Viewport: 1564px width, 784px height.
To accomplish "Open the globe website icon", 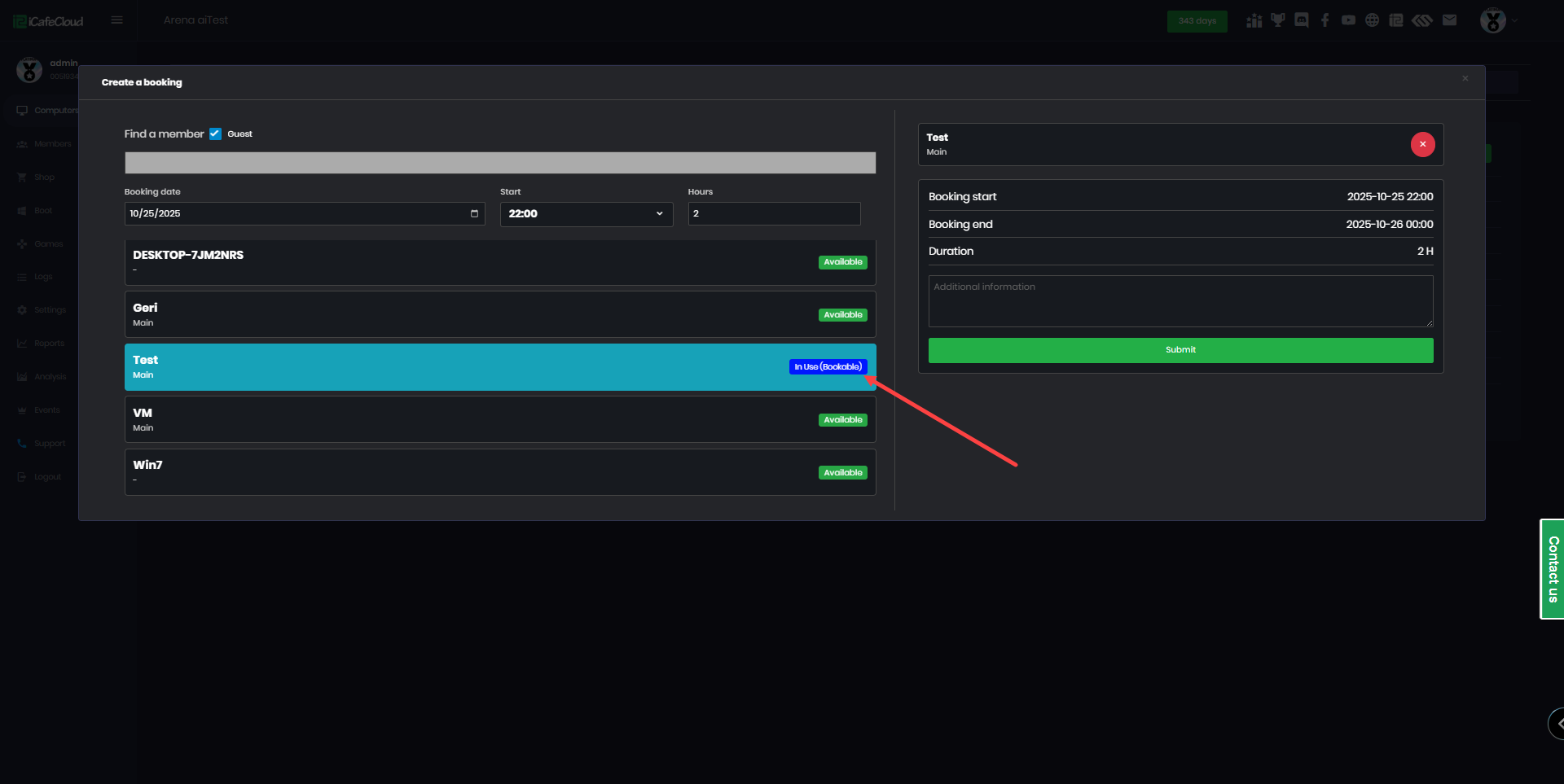I will [1373, 20].
